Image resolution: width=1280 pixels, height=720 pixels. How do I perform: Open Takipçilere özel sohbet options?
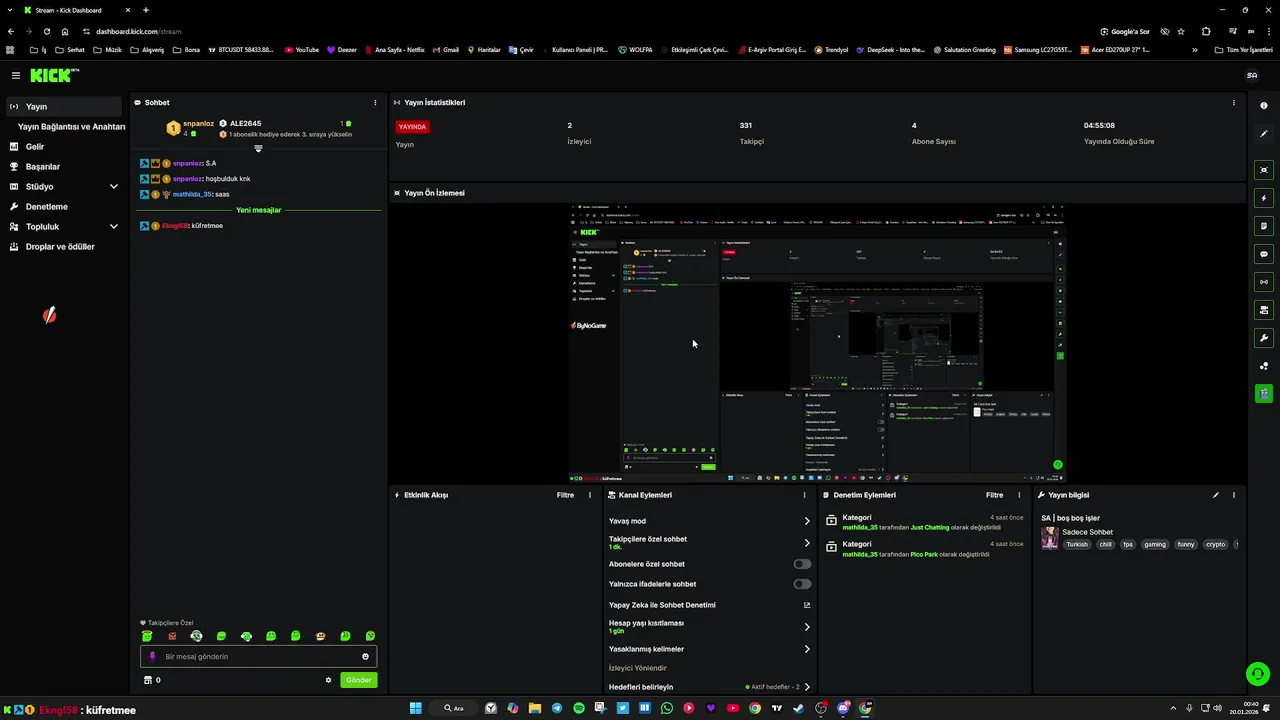[807, 543]
